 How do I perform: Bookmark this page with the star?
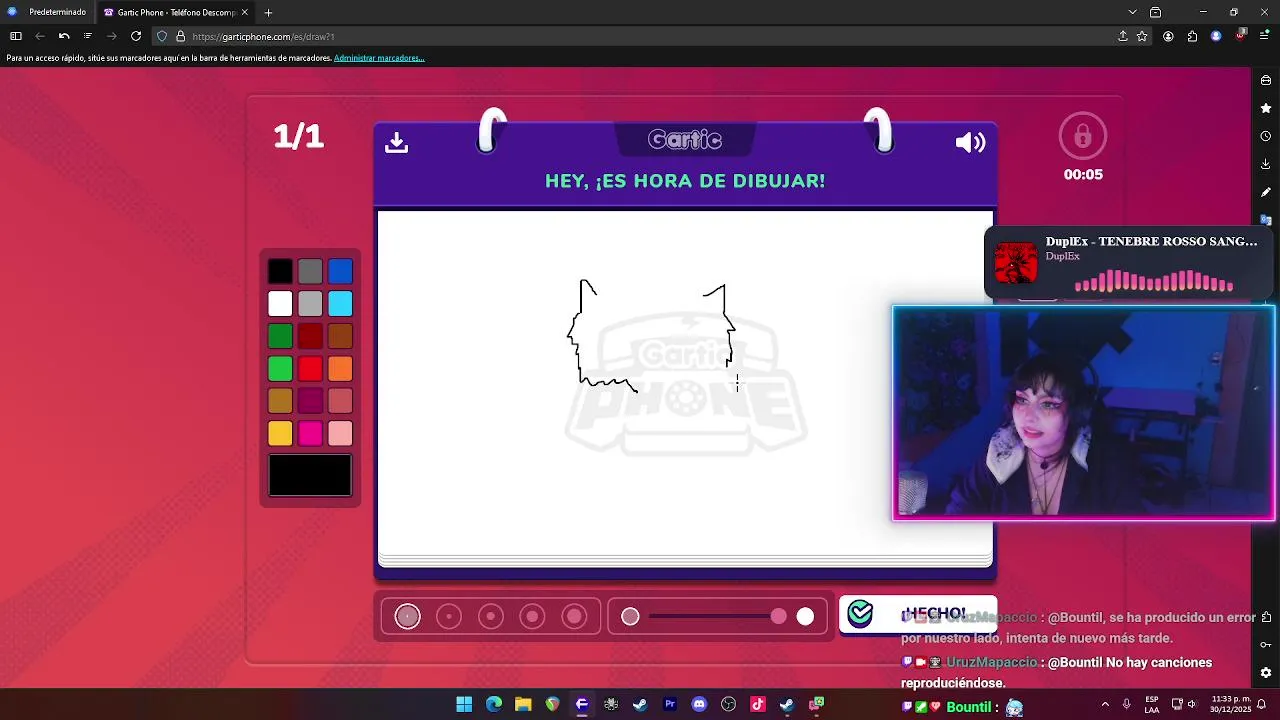(1142, 36)
